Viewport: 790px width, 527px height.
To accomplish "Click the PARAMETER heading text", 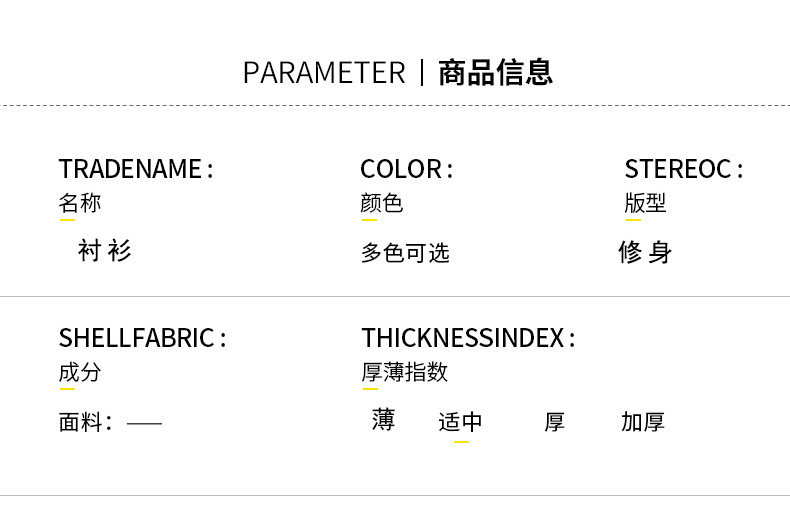I will [324, 73].
